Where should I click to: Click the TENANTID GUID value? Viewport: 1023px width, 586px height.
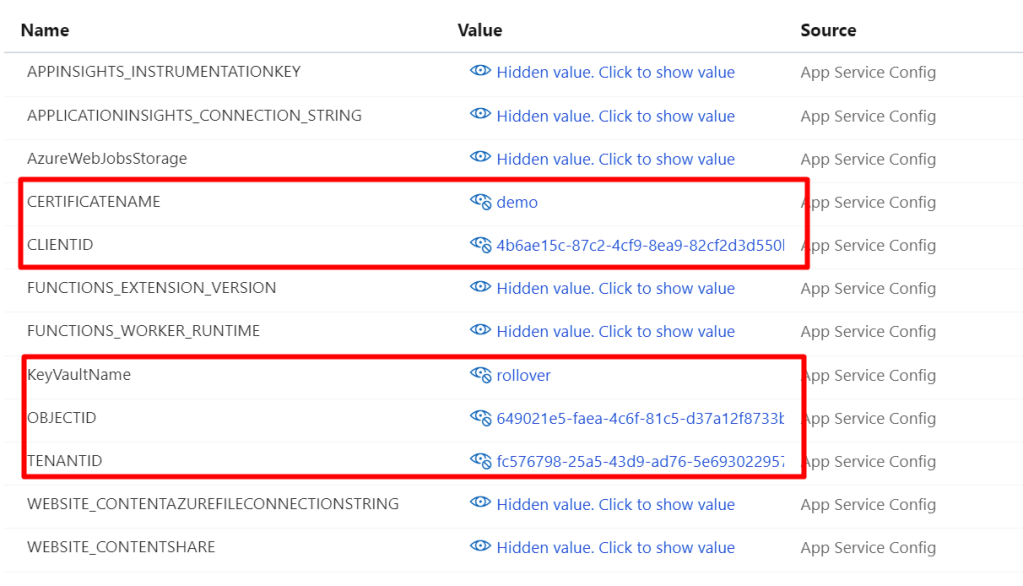(640, 461)
